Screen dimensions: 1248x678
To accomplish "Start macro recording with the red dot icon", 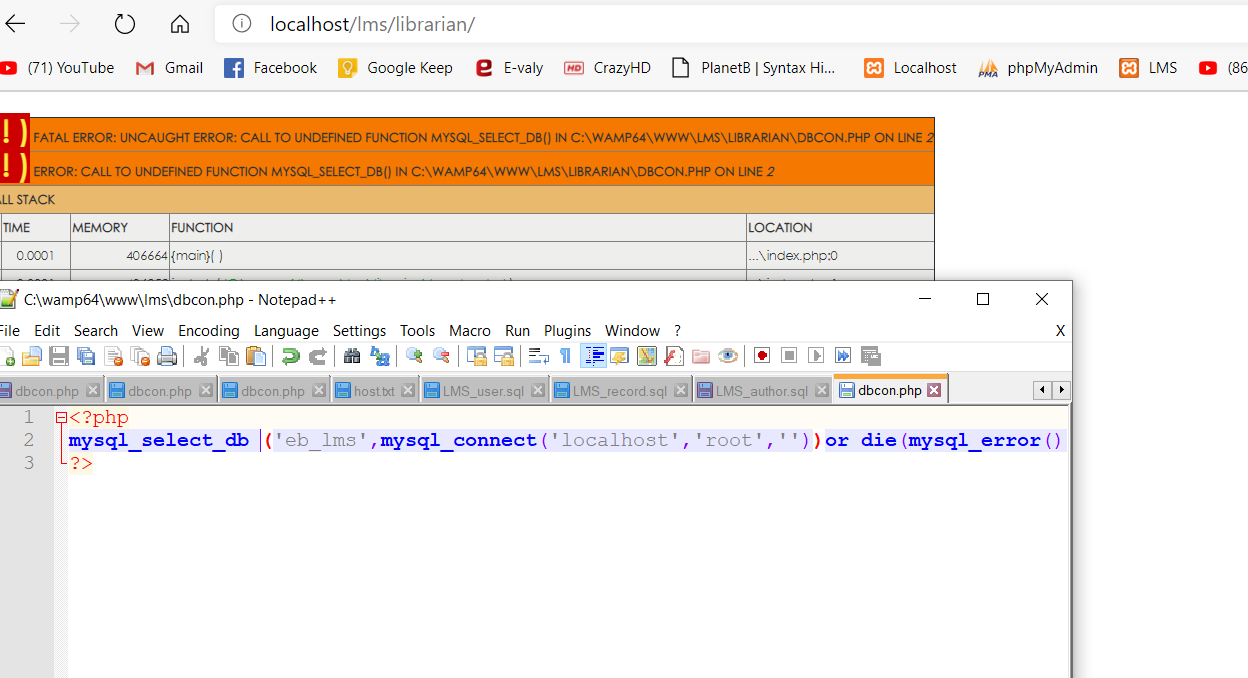I will pyautogui.click(x=762, y=355).
